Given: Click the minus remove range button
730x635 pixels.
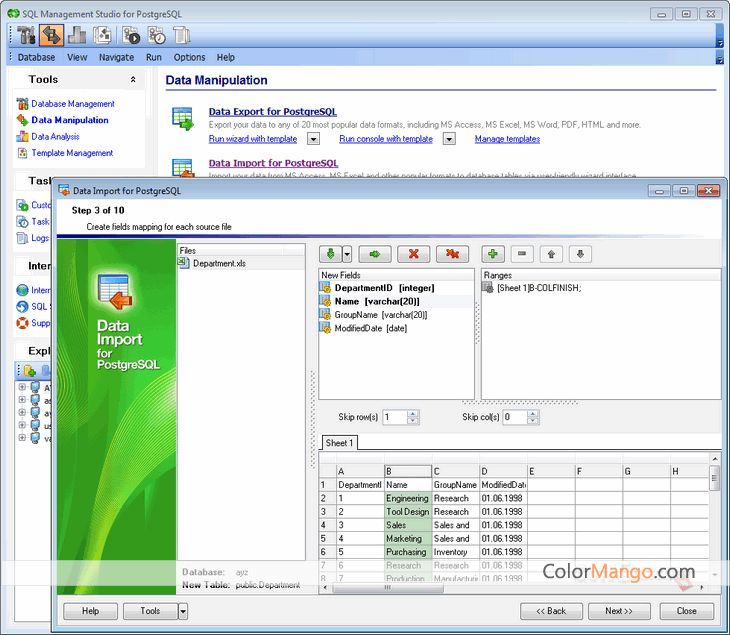Looking at the screenshot, I should click(522, 254).
